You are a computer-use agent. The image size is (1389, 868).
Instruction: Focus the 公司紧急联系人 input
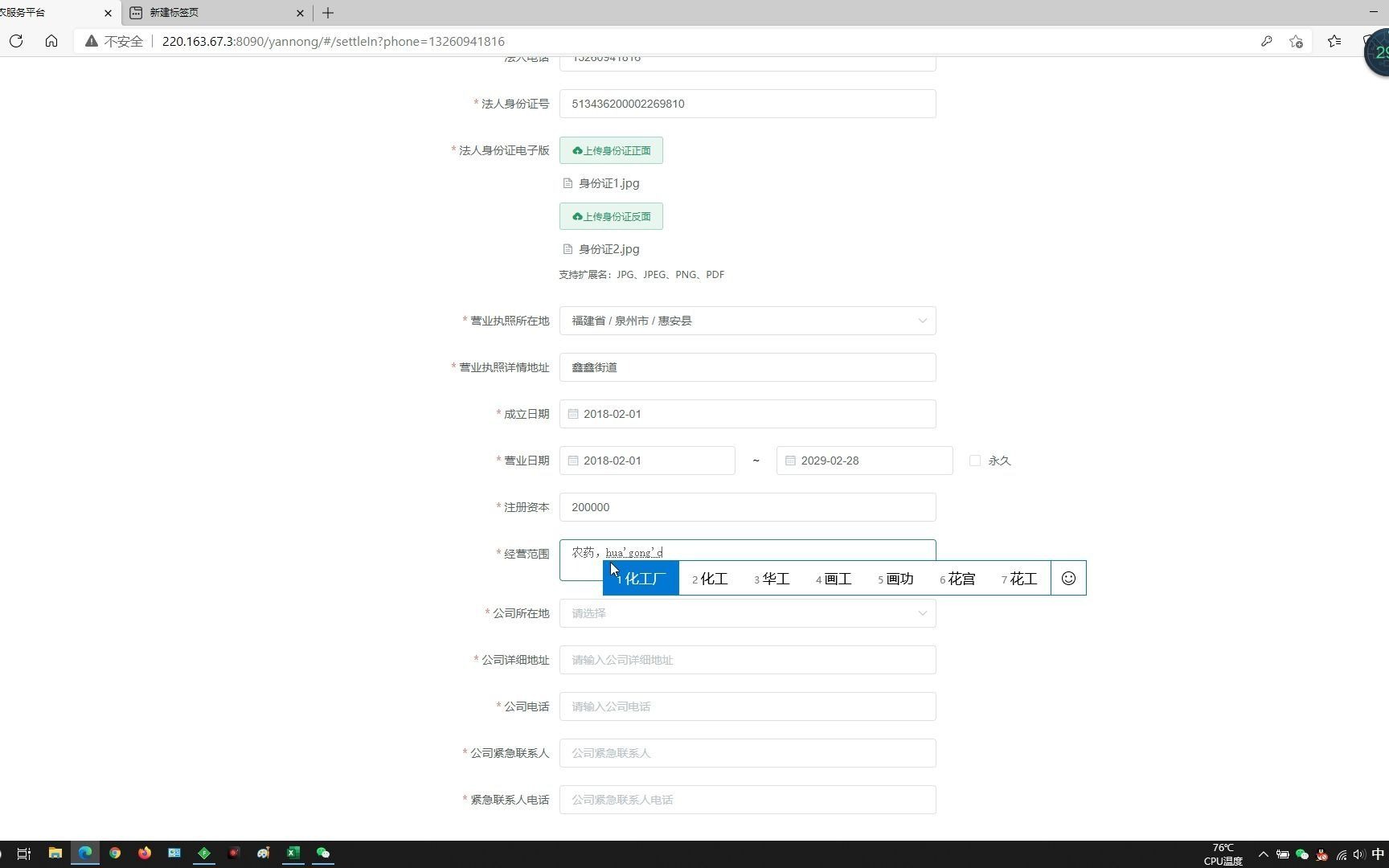(748, 753)
